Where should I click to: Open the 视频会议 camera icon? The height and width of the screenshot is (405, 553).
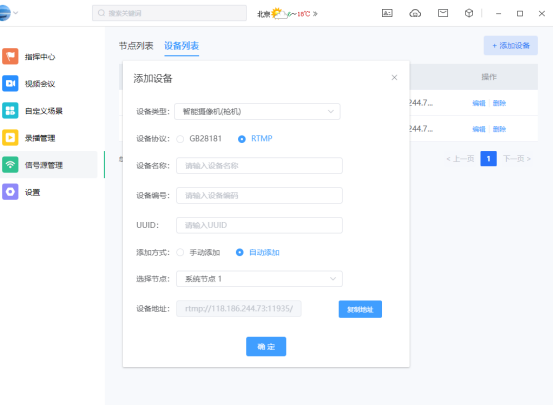pos(10,83)
